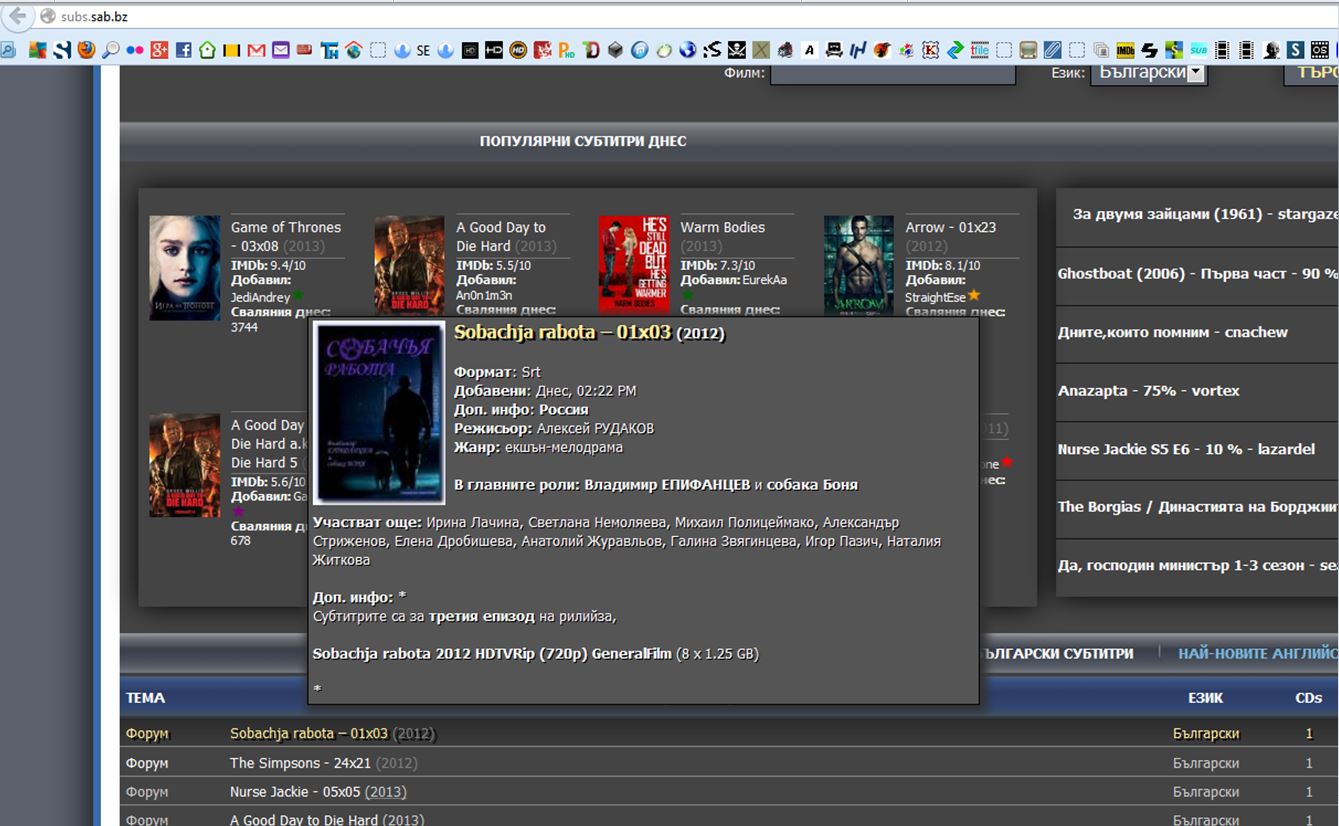Expand the Език language dropdown
The image size is (1339, 826).
[1148, 73]
